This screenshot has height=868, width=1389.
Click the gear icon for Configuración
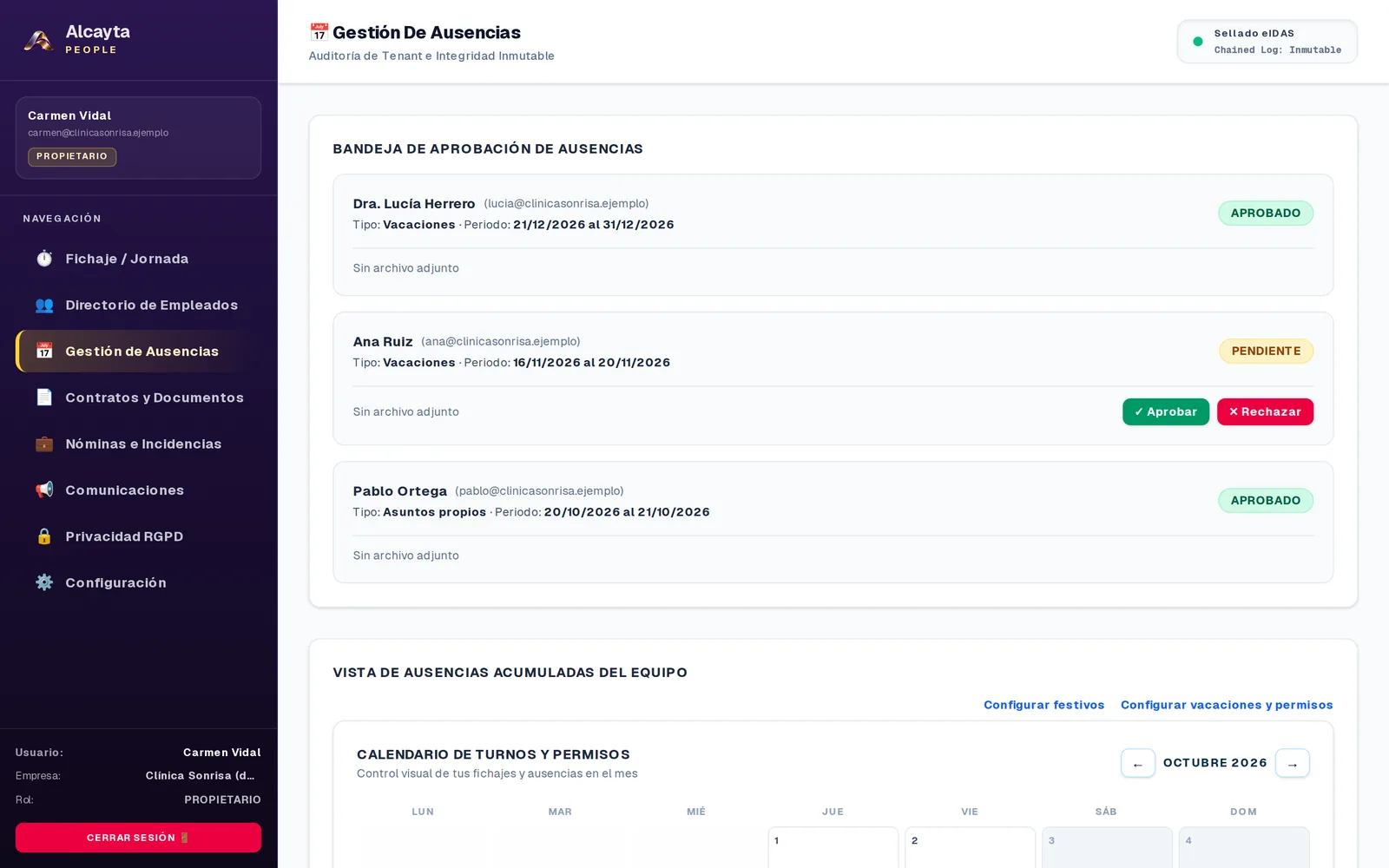point(44,582)
